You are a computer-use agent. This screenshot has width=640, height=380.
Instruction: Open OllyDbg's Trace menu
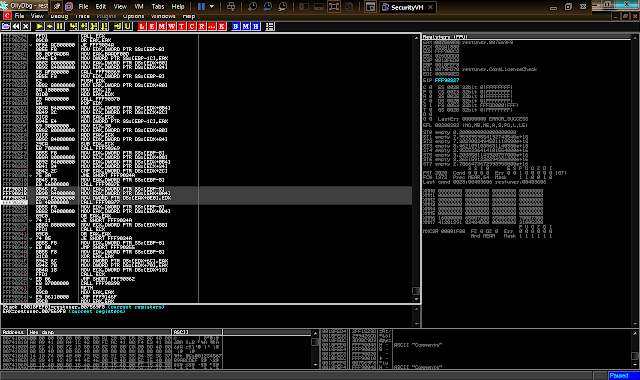(82, 16)
